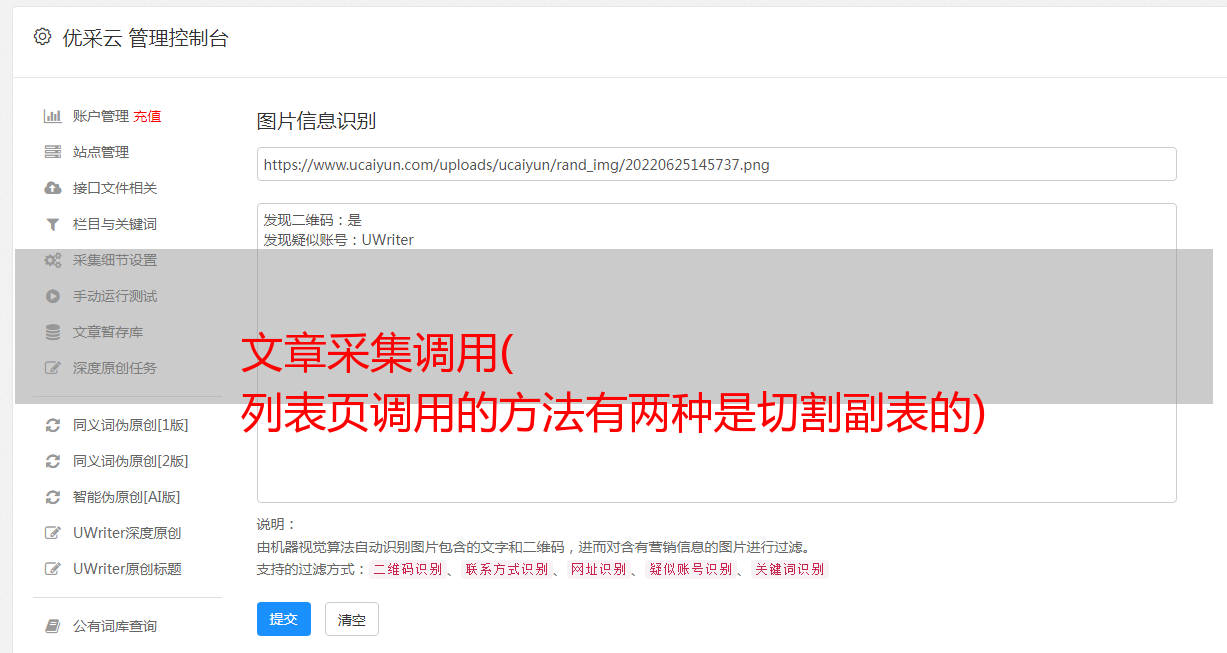
Task: Open 文章暂存库 in the sidebar
Action: (108, 332)
